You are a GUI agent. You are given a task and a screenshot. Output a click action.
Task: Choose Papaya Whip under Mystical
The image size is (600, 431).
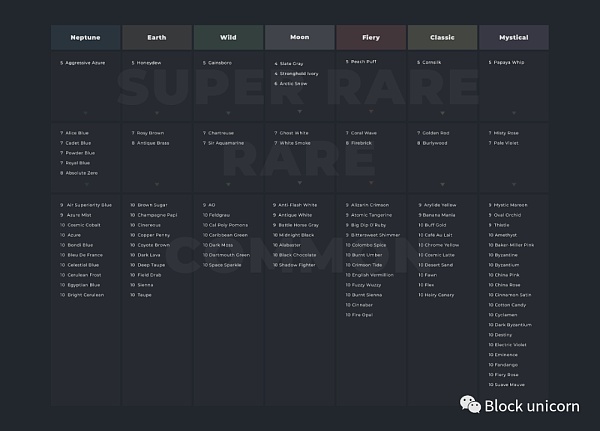click(x=514, y=62)
